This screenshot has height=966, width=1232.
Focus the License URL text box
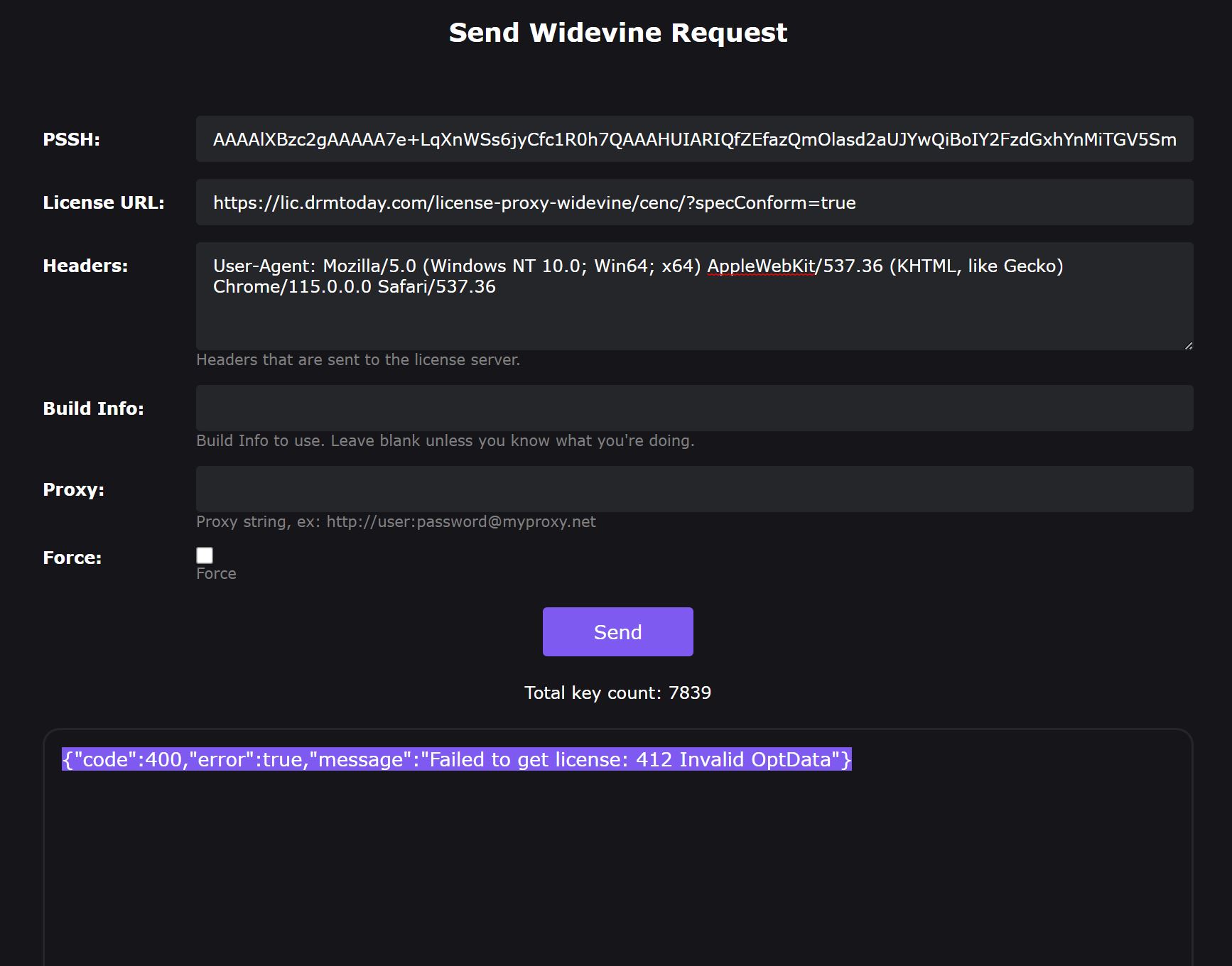tap(693, 202)
